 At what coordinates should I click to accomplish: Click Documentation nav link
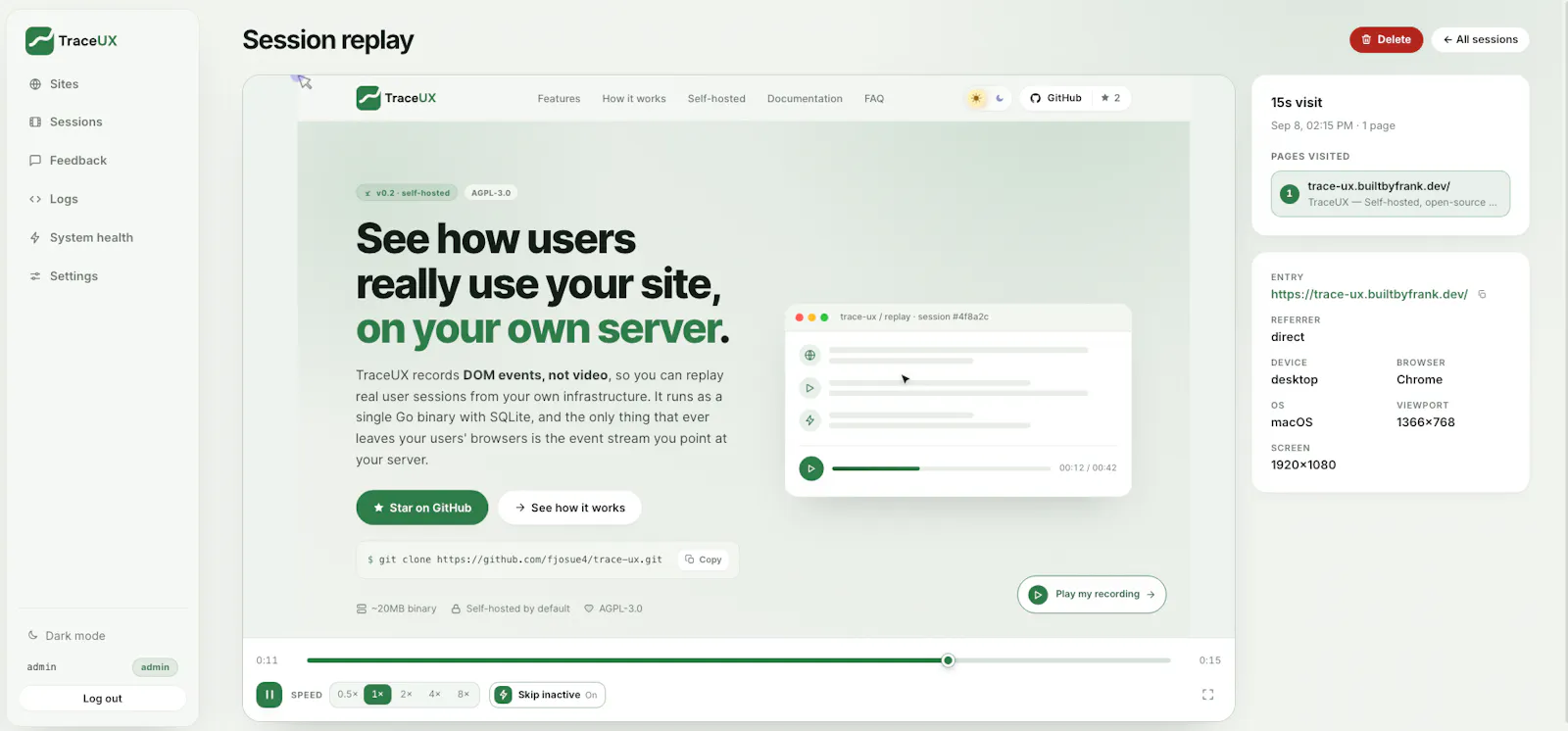click(x=805, y=99)
